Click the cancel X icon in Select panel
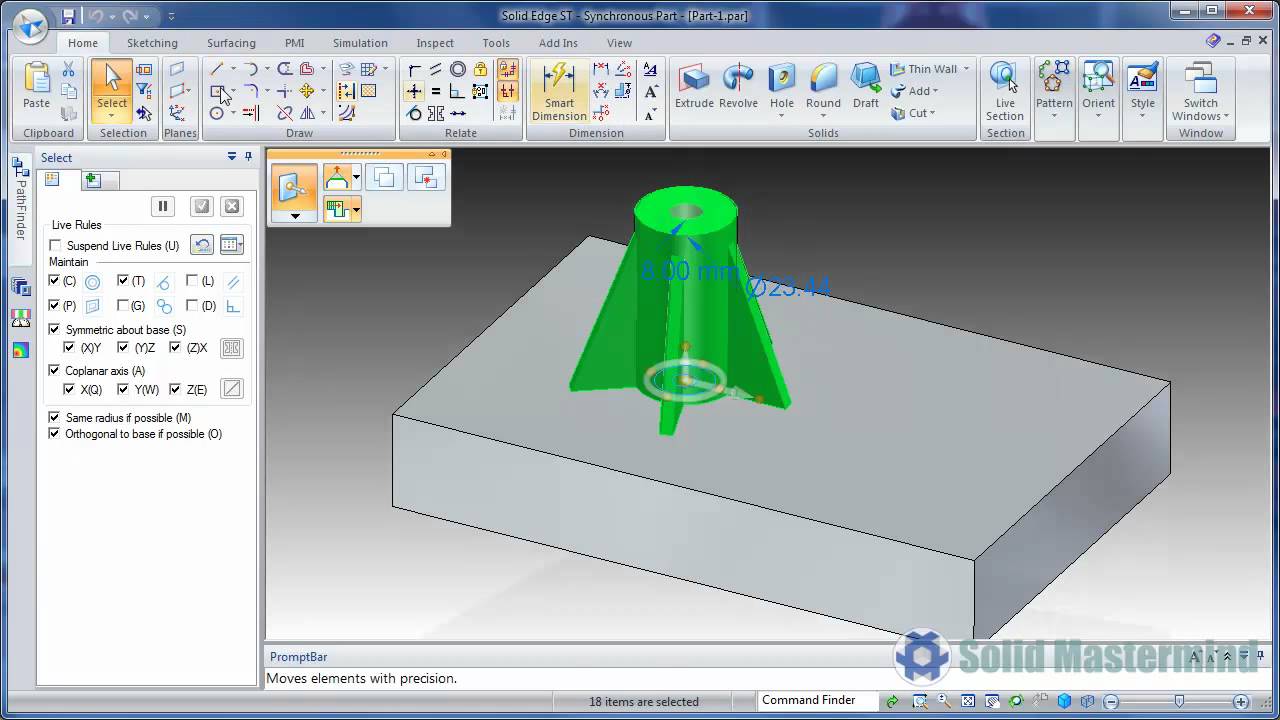 [232, 206]
